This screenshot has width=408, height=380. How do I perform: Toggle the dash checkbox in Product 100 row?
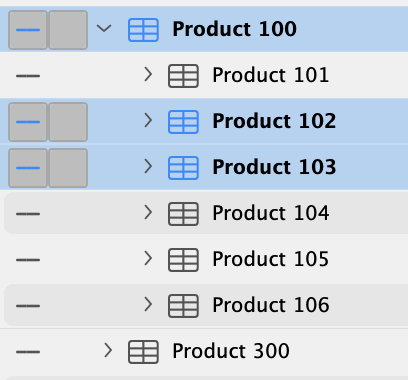tap(28, 30)
